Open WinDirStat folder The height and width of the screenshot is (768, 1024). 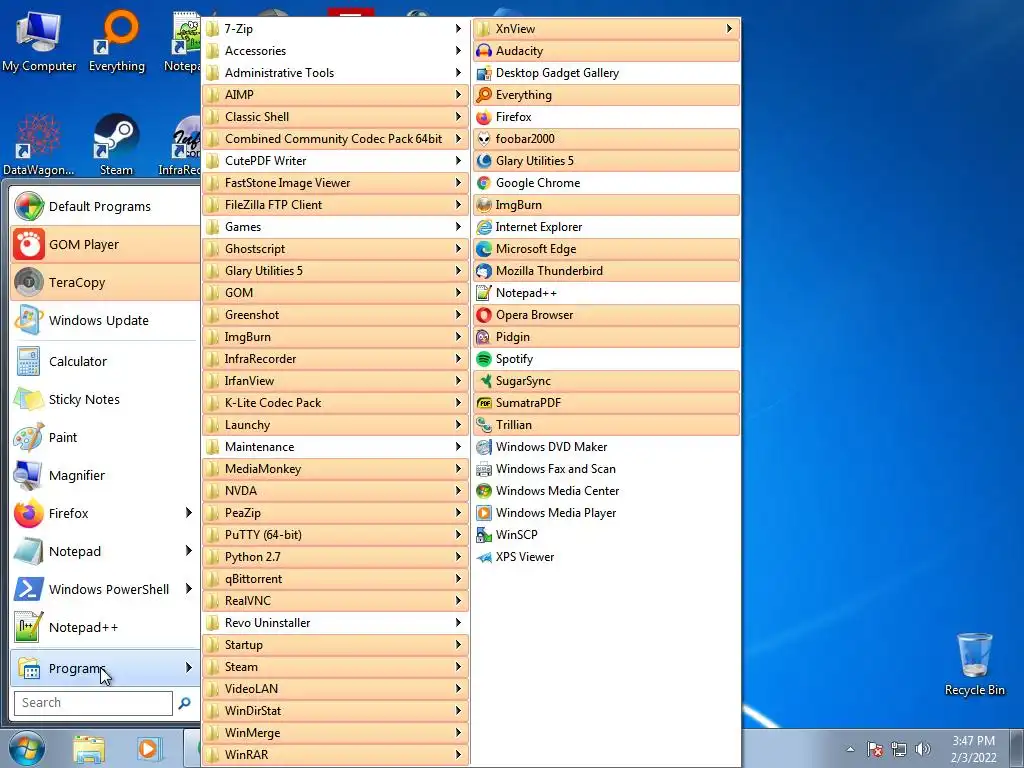(x=335, y=711)
